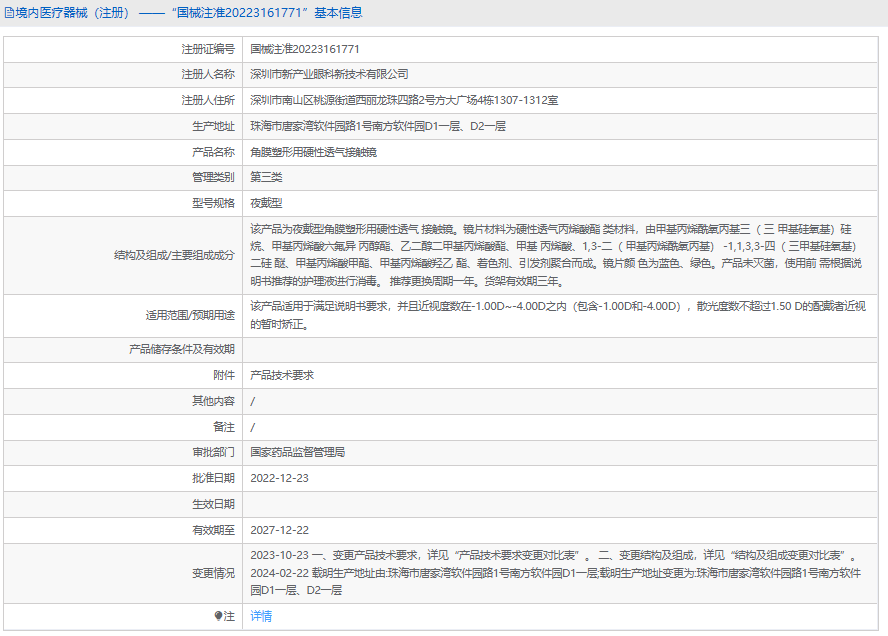The width and height of the screenshot is (888, 636).
Task: Click the expiry date 2027-12-22
Action: click(x=279, y=530)
